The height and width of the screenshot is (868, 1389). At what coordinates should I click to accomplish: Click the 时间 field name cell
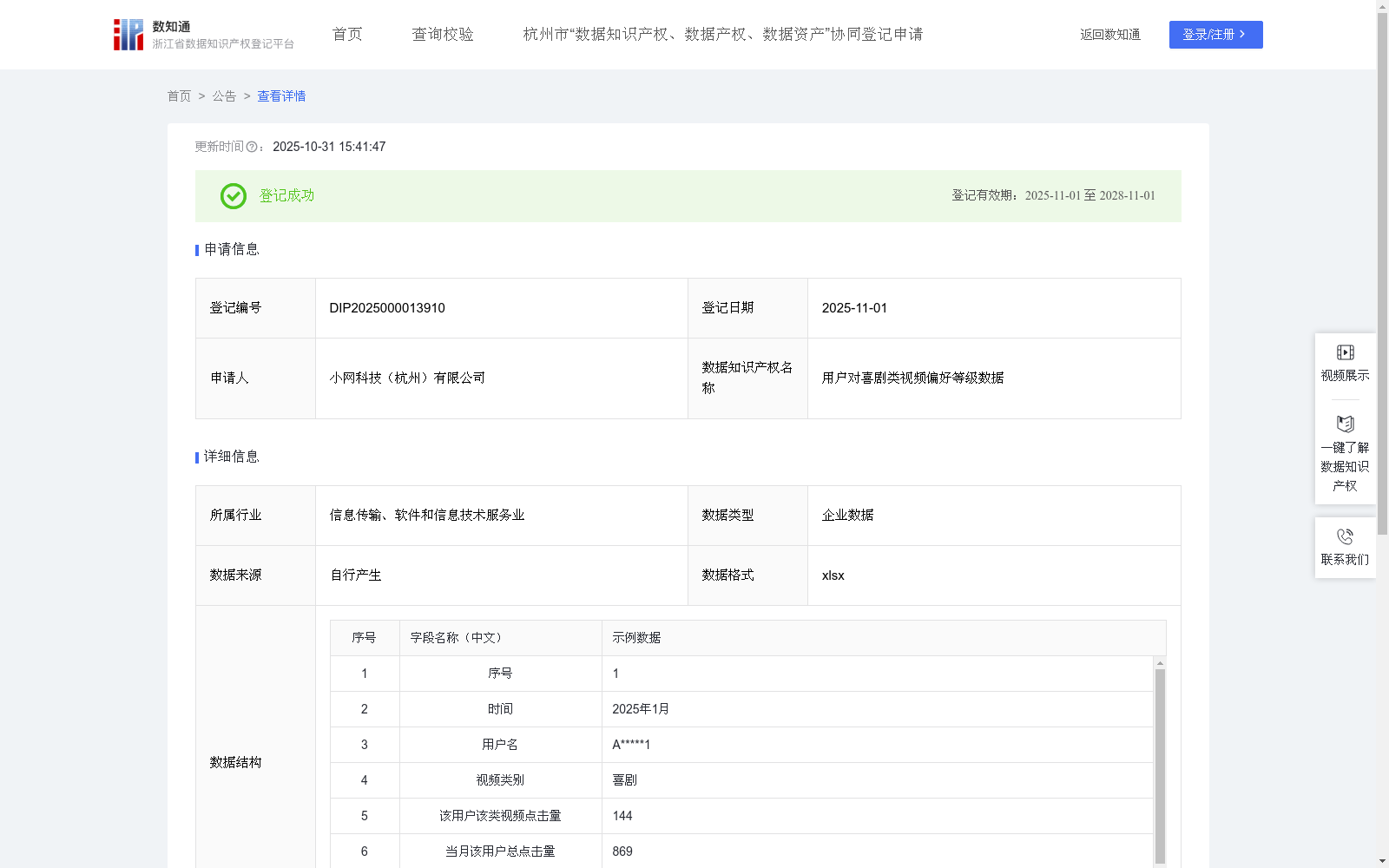coord(500,709)
